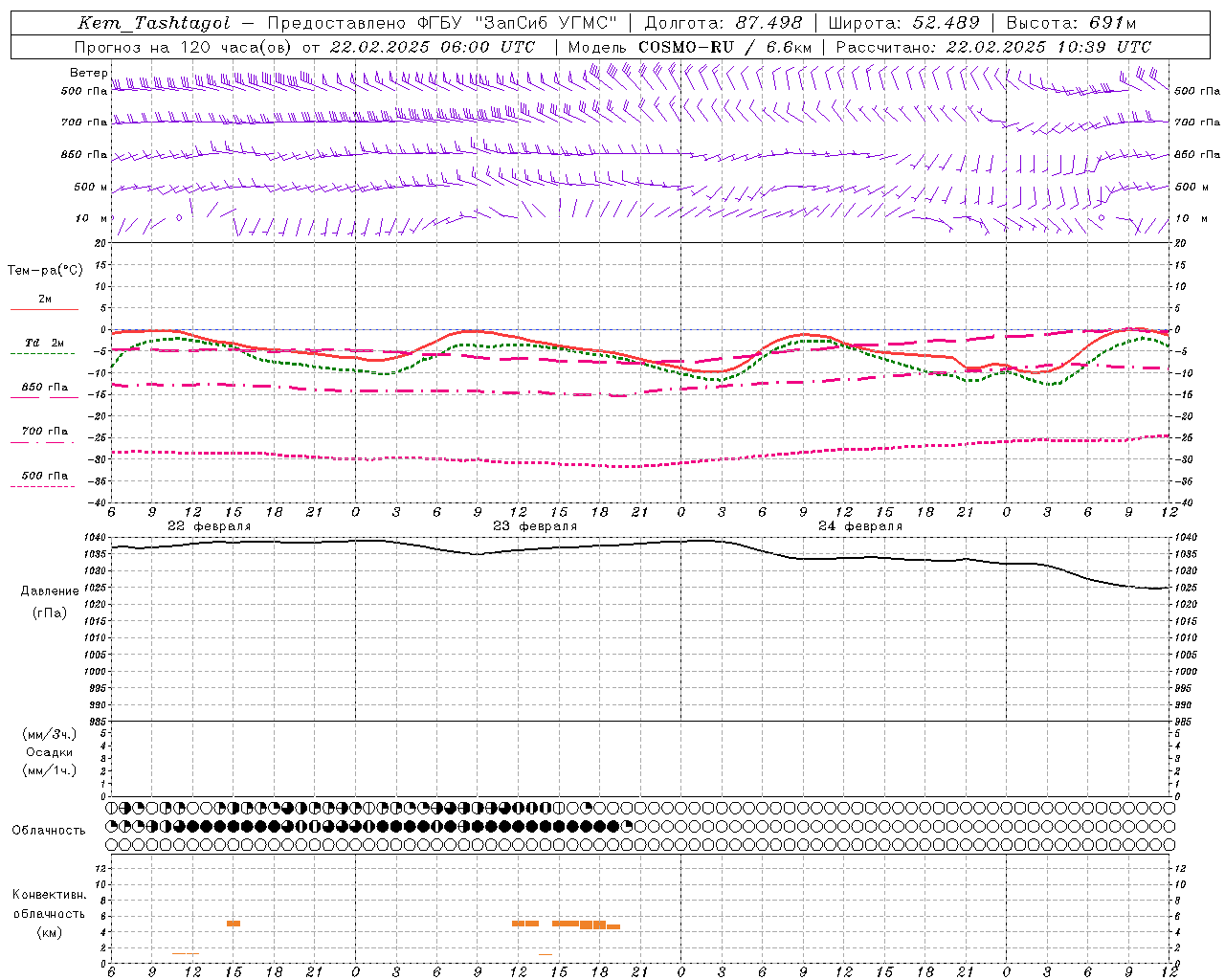Click 1000 on the left pressure axis
Image resolution: width=1225 pixels, height=980 pixels.
(x=97, y=671)
